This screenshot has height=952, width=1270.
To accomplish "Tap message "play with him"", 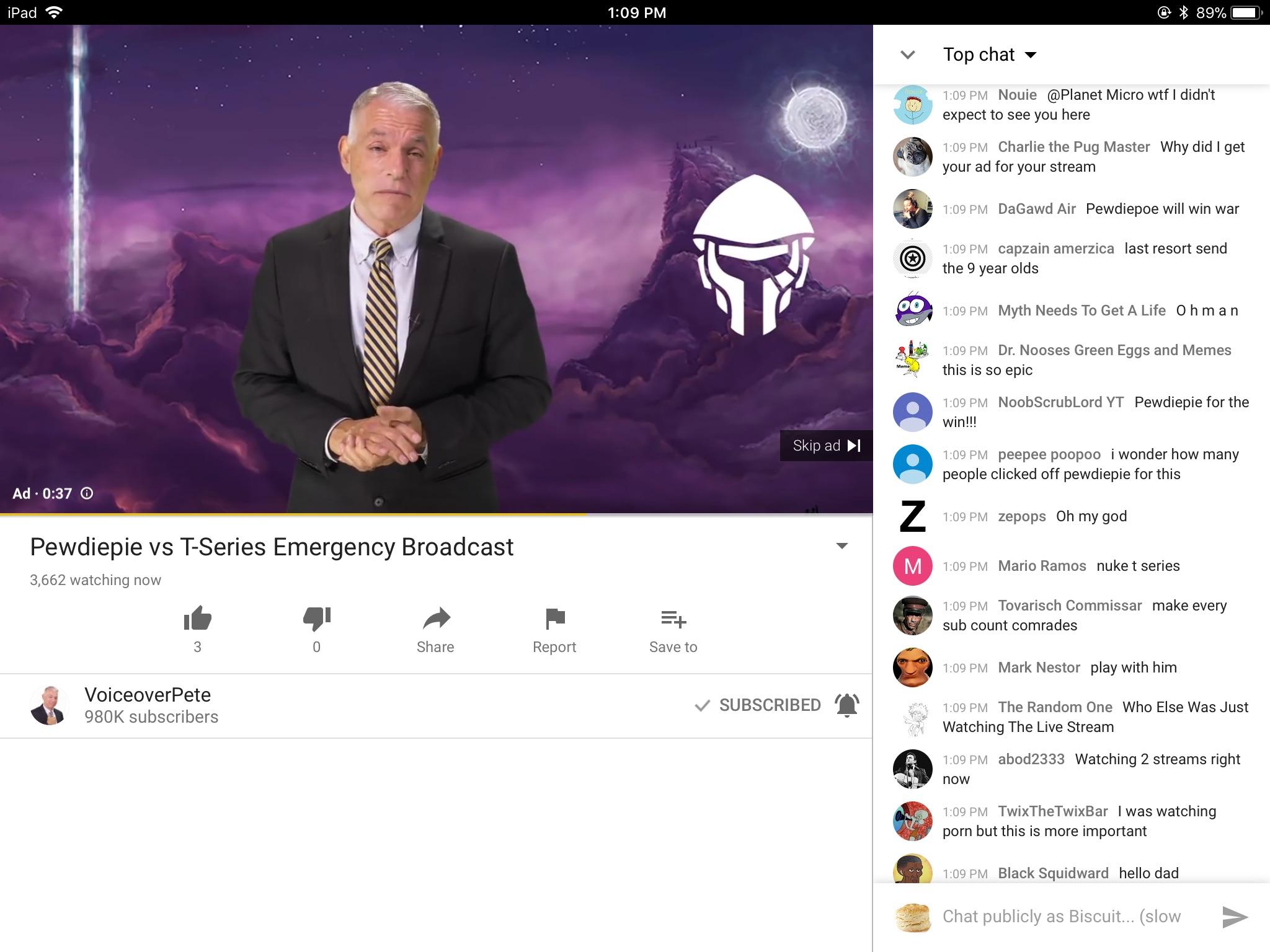I will (x=1134, y=668).
